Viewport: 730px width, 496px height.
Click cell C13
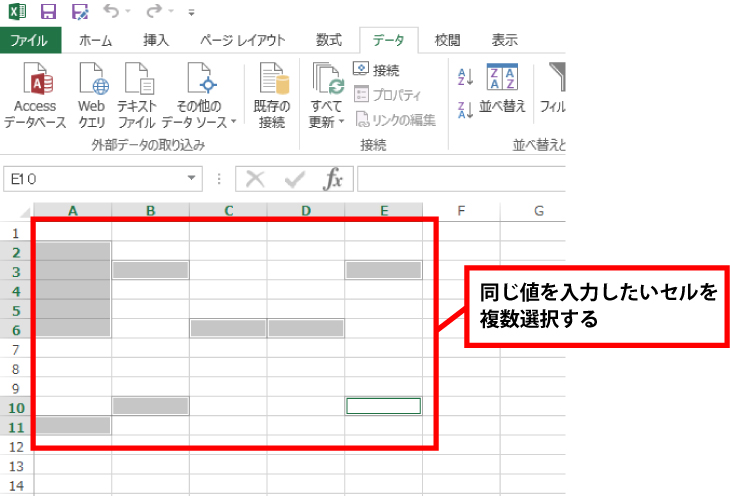click(x=228, y=465)
